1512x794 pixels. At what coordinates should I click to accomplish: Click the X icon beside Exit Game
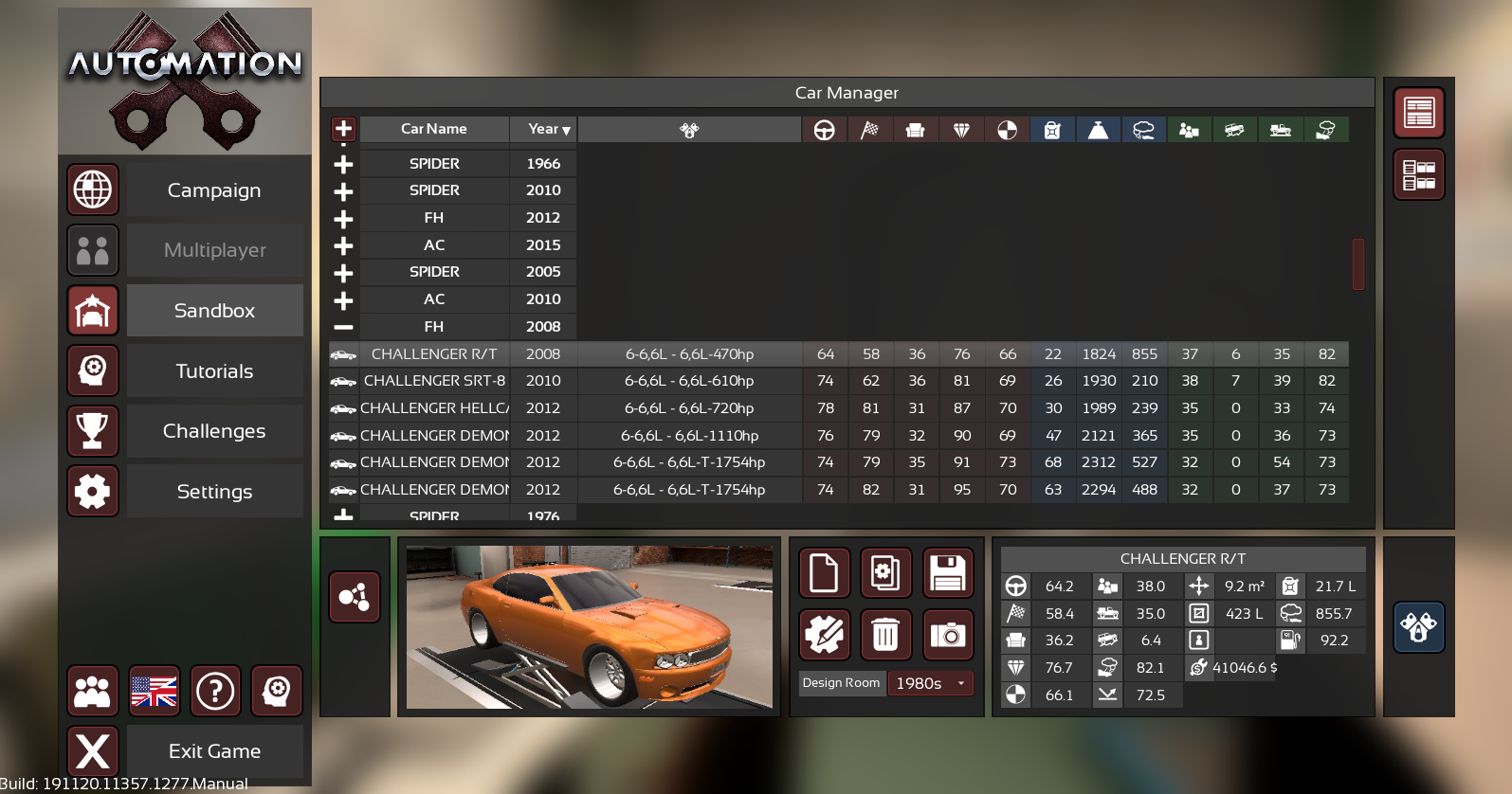pos(93,751)
